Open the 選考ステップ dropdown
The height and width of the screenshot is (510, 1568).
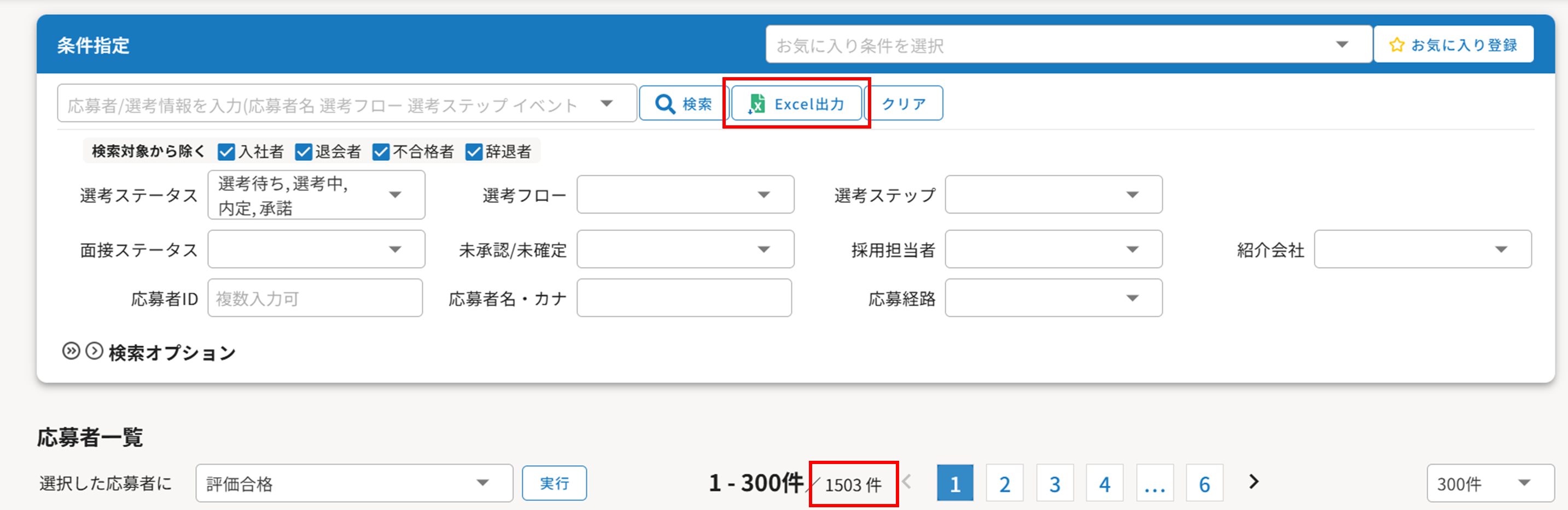[x=1054, y=195]
